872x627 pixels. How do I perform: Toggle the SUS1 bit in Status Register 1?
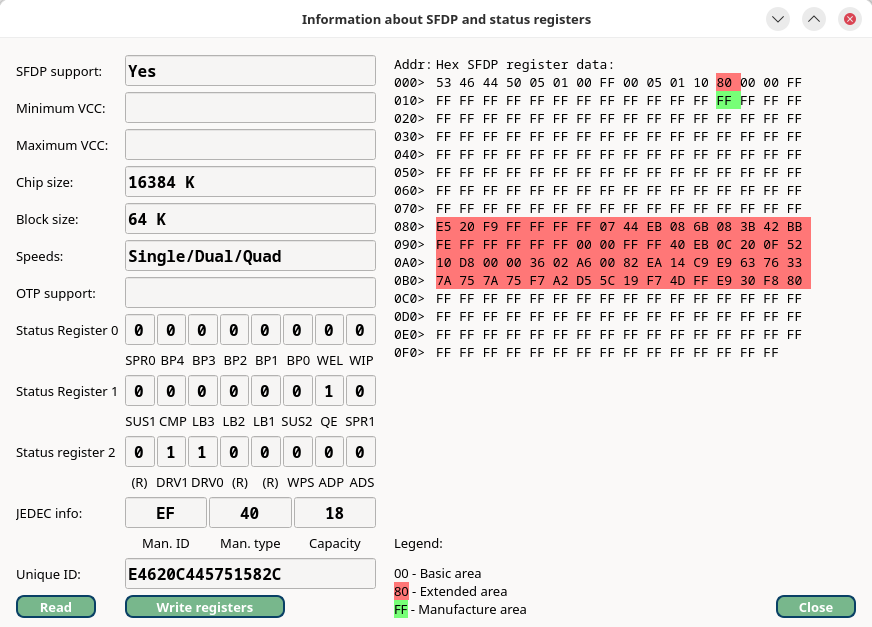tap(139, 390)
